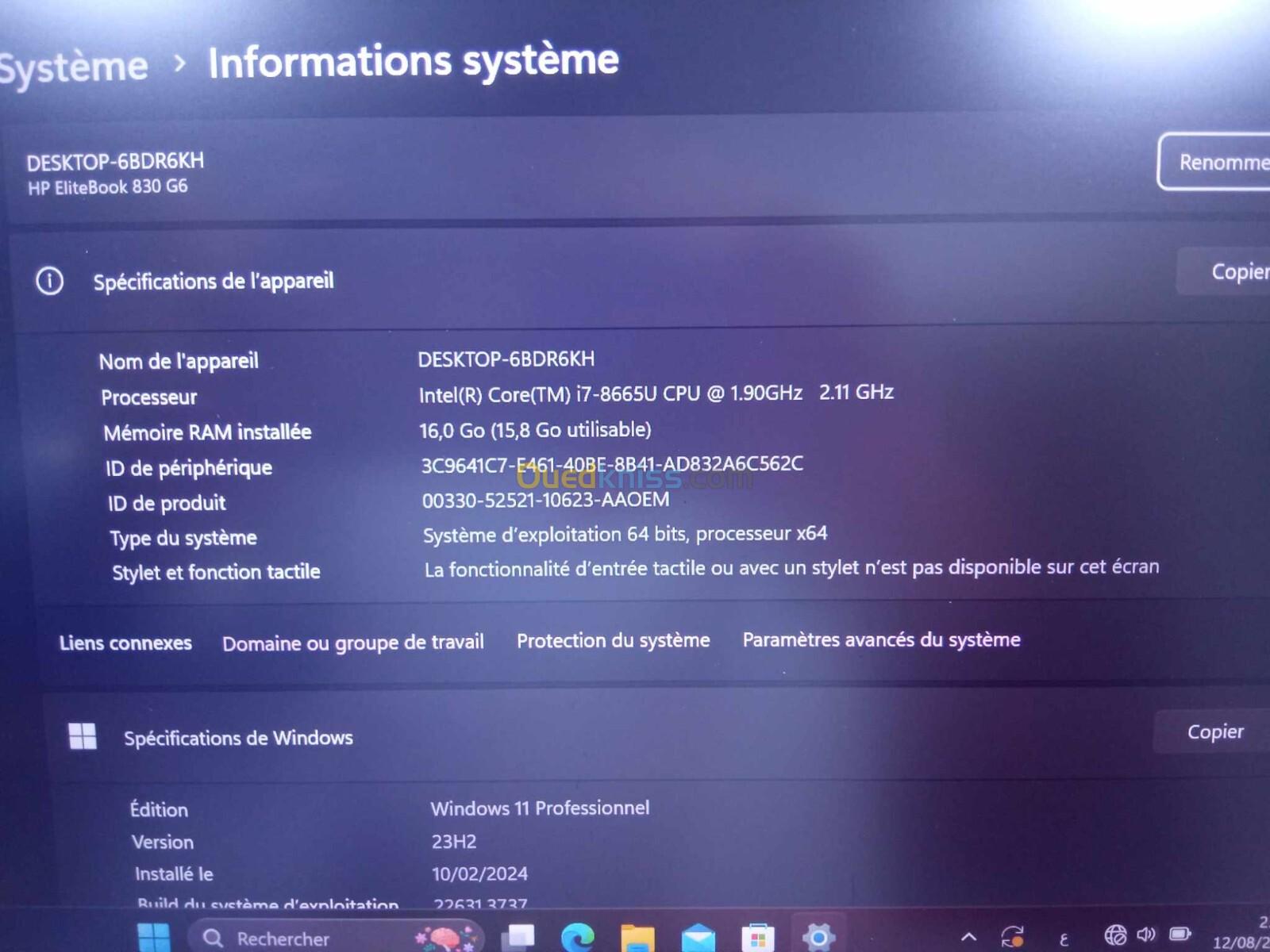This screenshot has height=952, width=1270.
Task: Open Task View from the taskbar
Action: point(518,939)
